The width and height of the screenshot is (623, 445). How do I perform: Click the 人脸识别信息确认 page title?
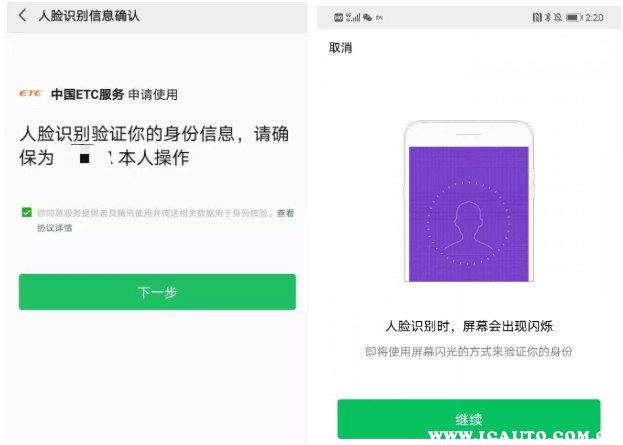click(x=89, y=15)
